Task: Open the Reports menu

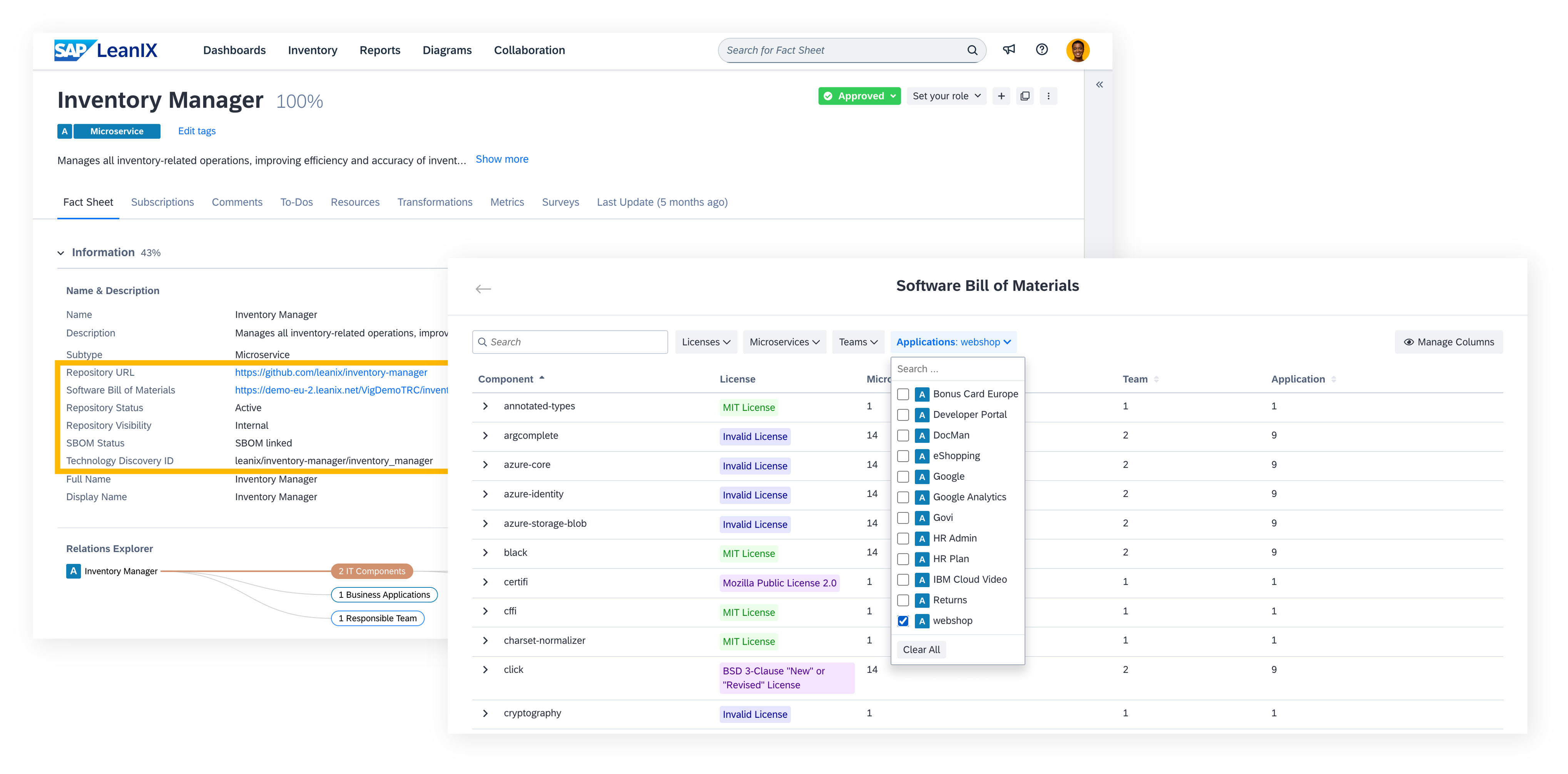Action: tap(380, 50)
